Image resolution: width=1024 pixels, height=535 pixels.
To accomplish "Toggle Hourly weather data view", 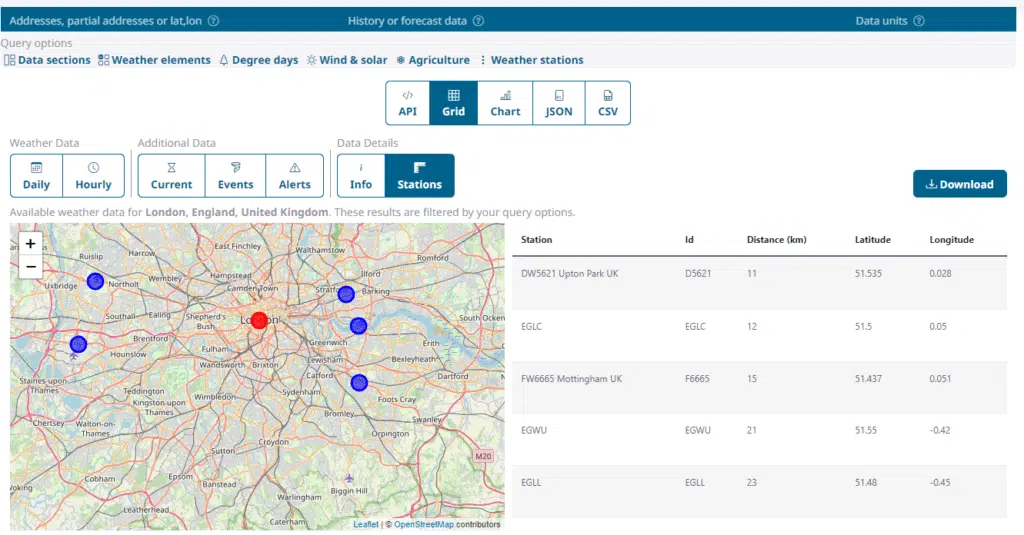I will click(x=93, y=176).
